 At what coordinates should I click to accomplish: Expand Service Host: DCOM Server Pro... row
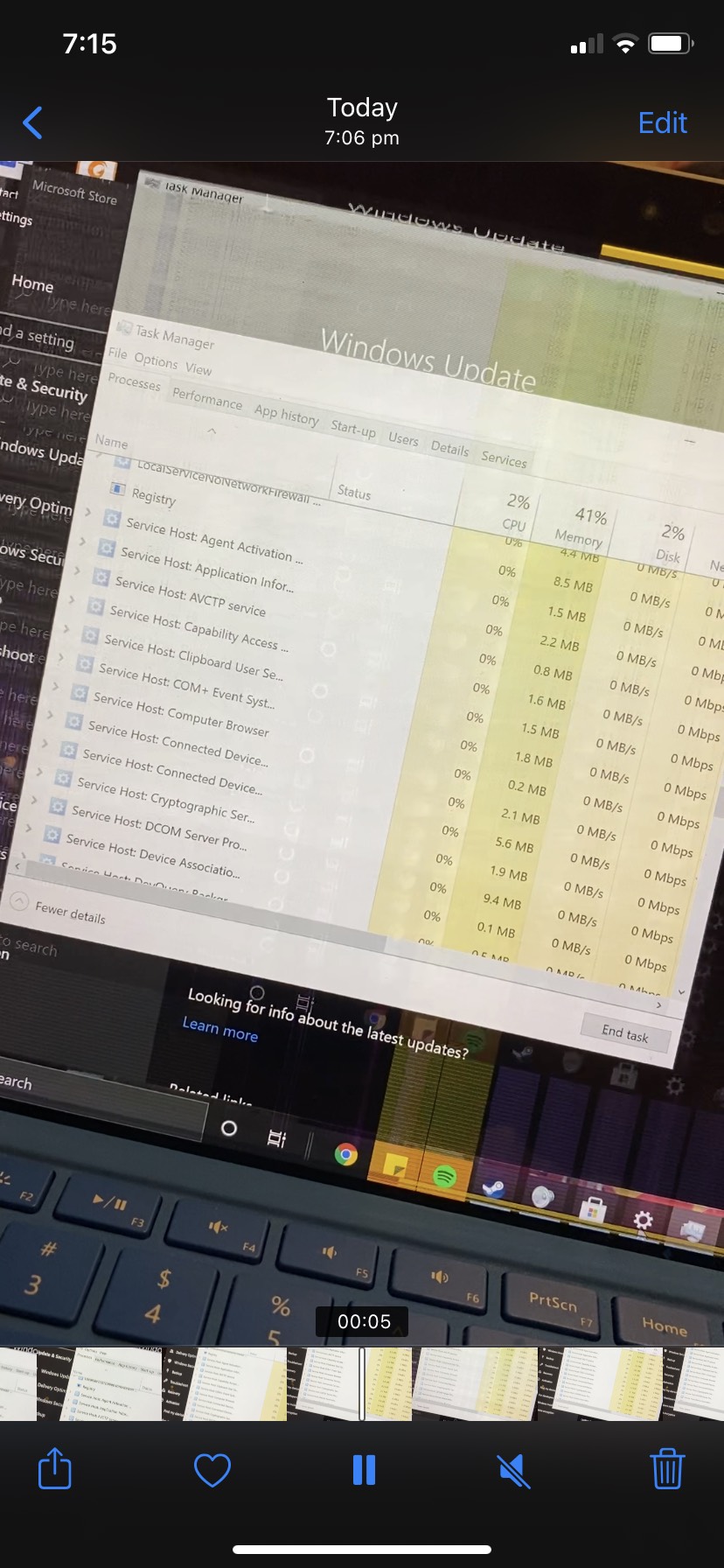[x=34, y=801]
